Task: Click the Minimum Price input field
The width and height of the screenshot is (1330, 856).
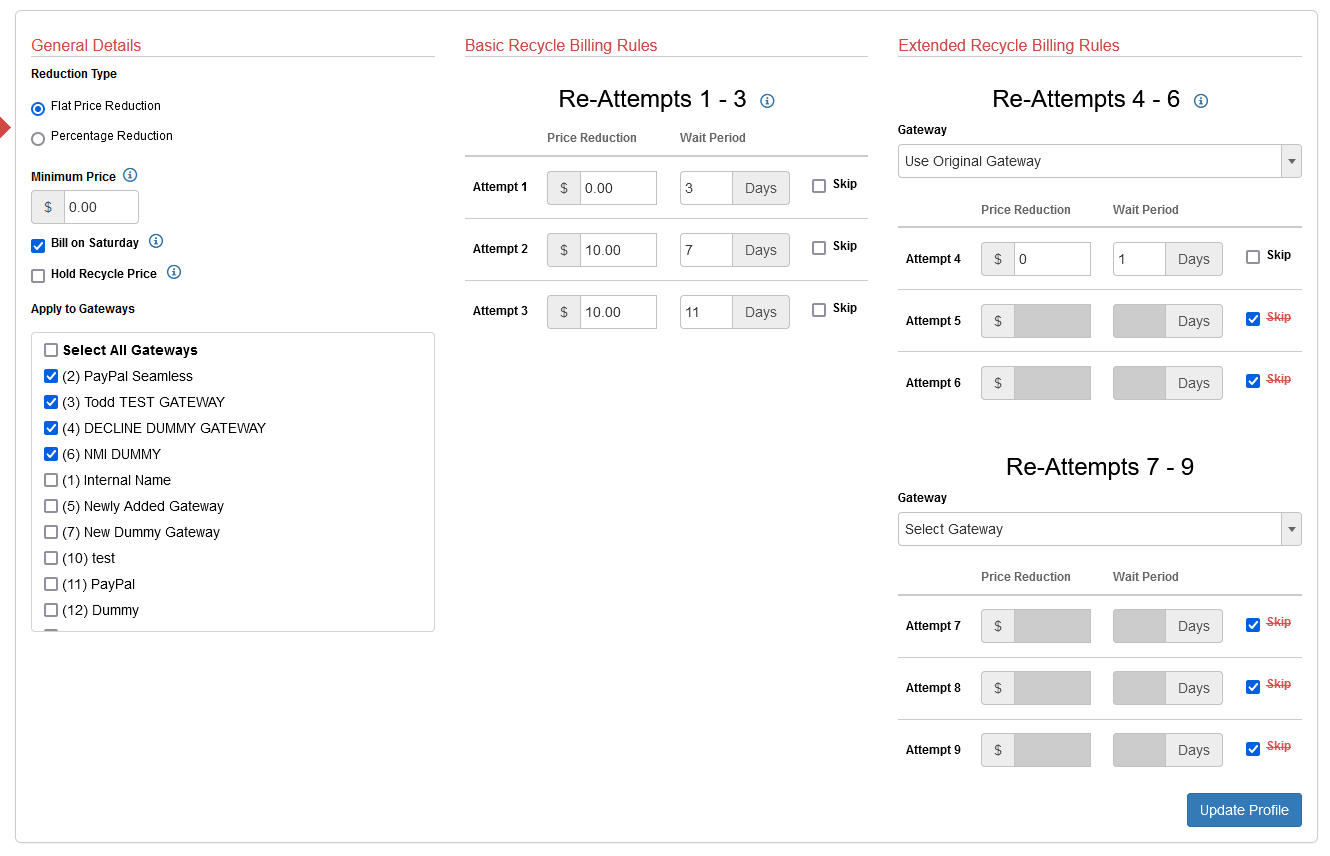Action: pos(100,207)
